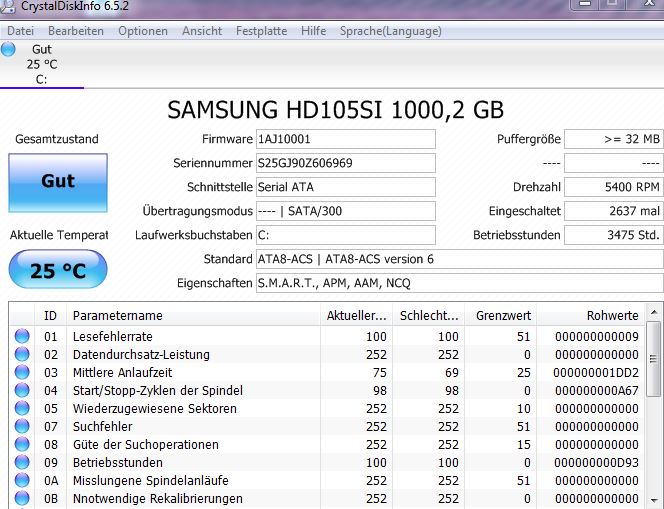664x509 pixels.
Task: Click the Schlecht... column header
Action: point(429,315)
